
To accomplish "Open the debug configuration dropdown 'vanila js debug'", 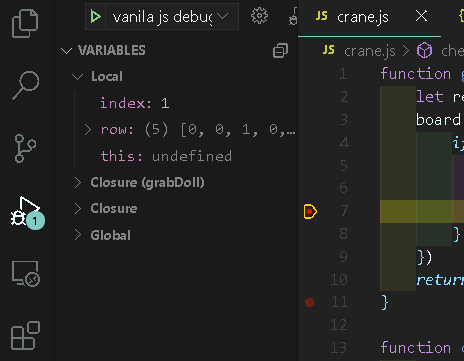I will click(172, 17).
